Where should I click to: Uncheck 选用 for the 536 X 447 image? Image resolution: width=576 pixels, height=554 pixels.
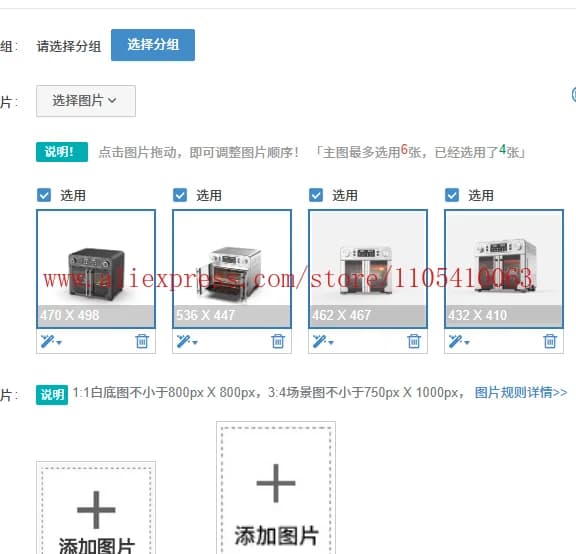[x=180, y=195]
